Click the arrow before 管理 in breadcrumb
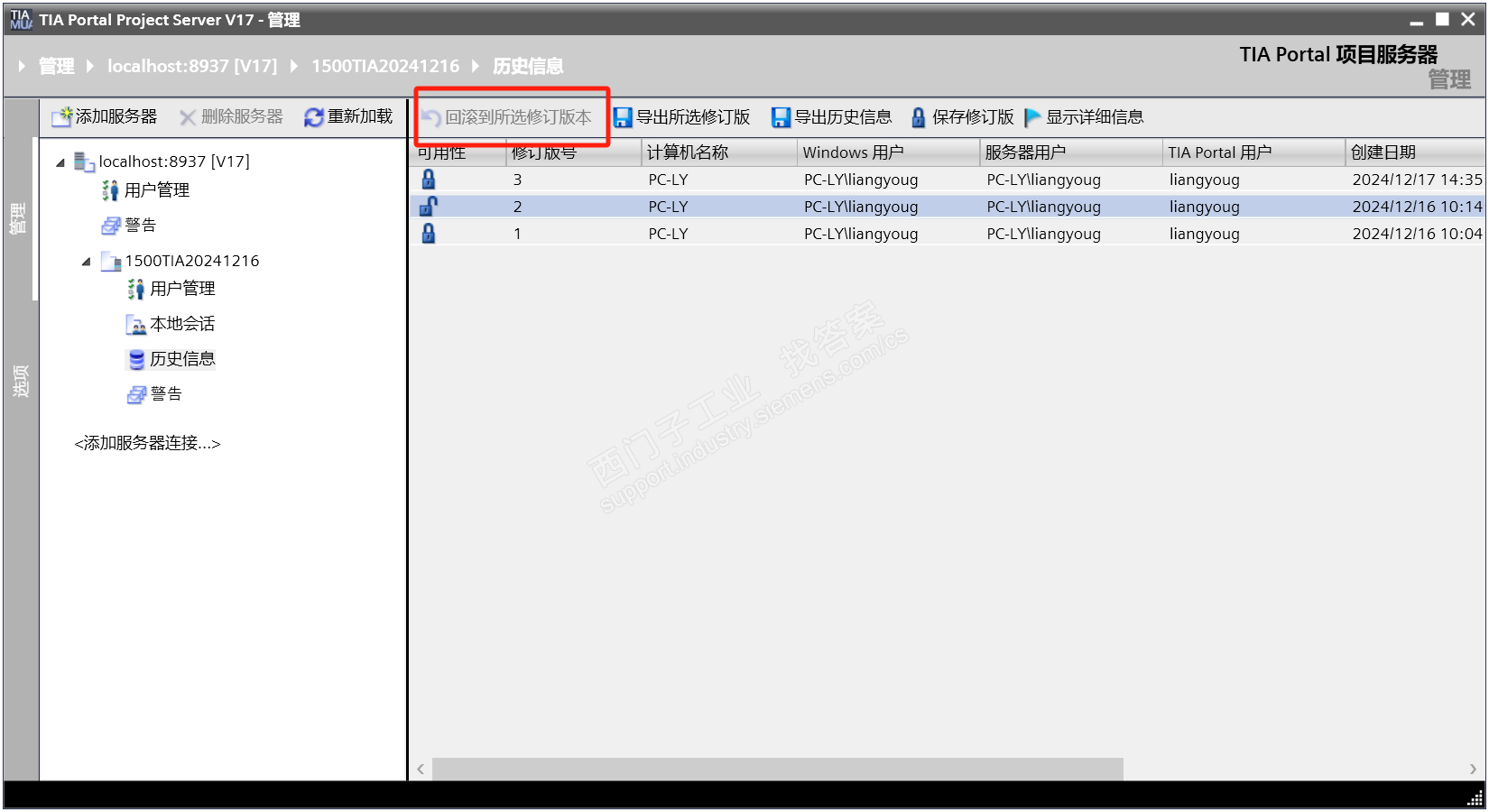The height and width of the screenshot is (812, 1489). click(22, 66)
